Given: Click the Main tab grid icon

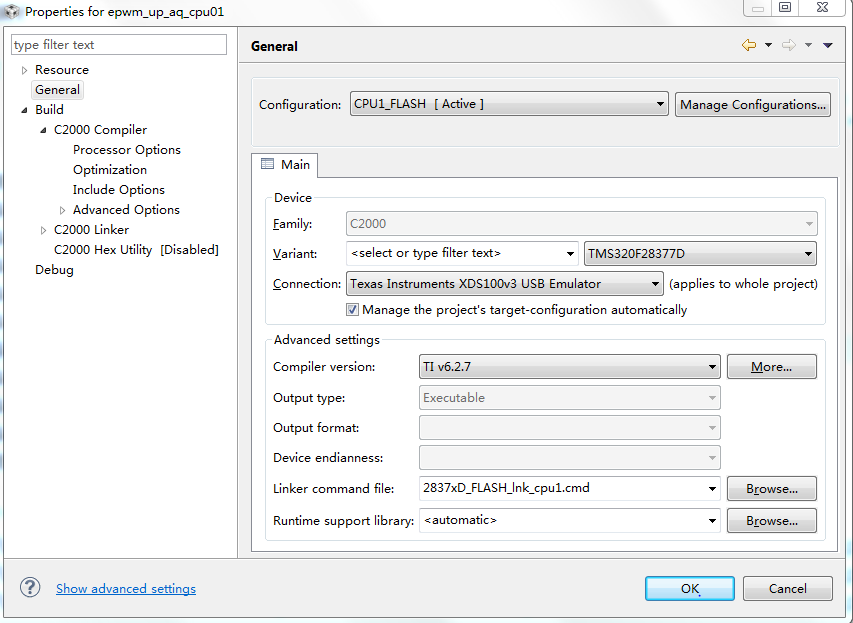Looking at the screenshot, I should (x=267, y=164).
